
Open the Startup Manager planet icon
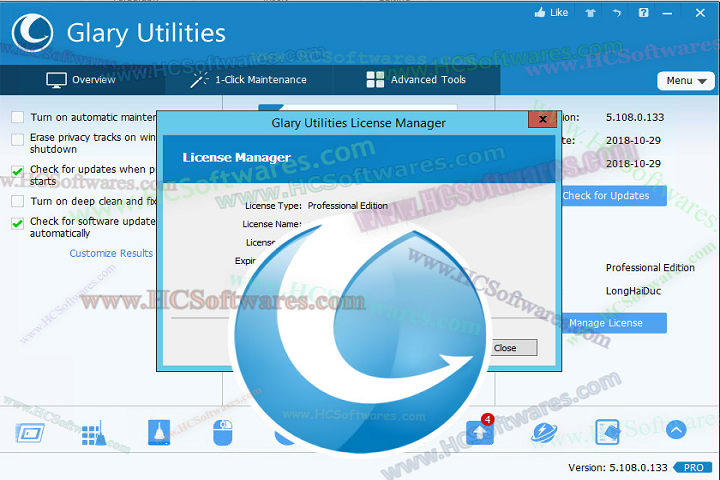click(x=544, y=432)
